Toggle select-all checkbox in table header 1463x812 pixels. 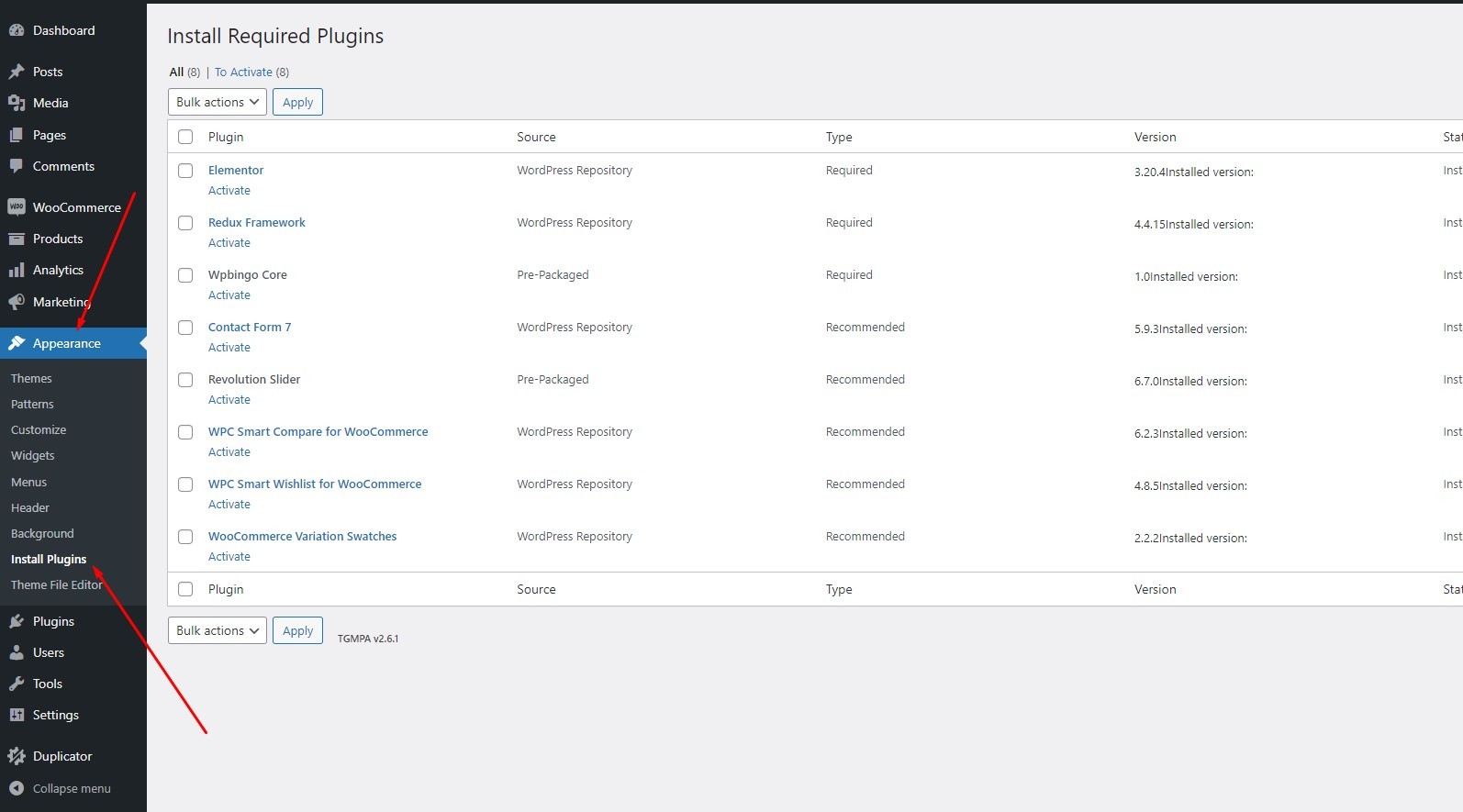pyautogui.click(x=185, y=137)
